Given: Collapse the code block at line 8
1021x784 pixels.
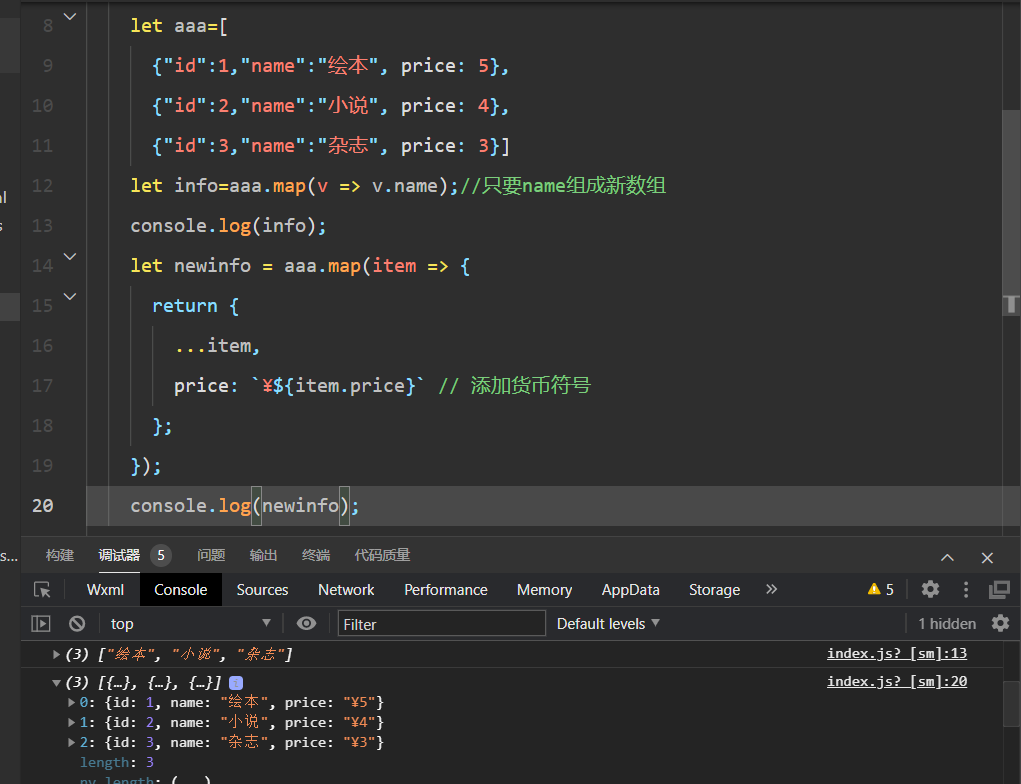Looking at the screenshot, I should pos(68,15).
